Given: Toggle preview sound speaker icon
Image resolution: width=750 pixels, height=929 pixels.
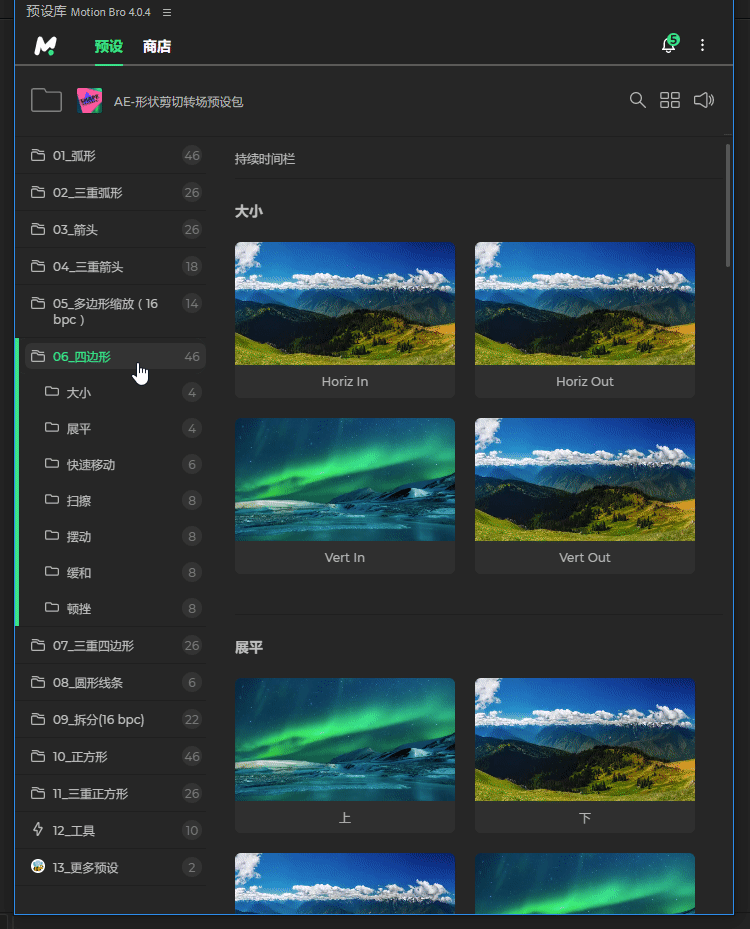Looking at the screenshot, I should pos(704,100).
